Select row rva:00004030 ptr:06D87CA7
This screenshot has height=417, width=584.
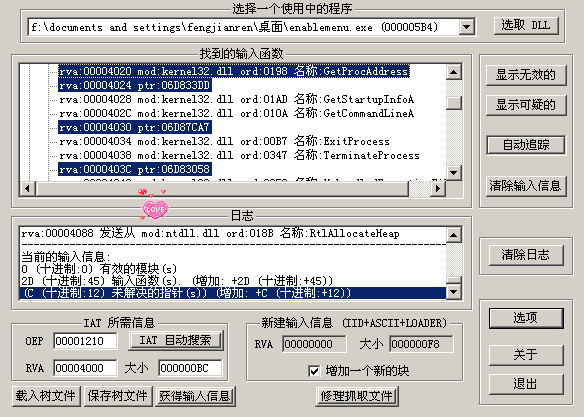[x=135, y=127]
